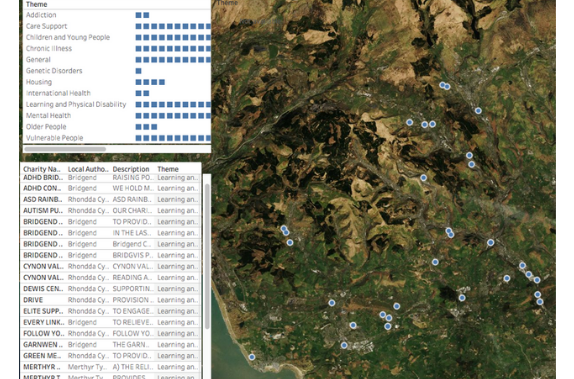Click the International Health bar squares
The width and height of the screenshot is (574, 379).
(x=142, y=93)
